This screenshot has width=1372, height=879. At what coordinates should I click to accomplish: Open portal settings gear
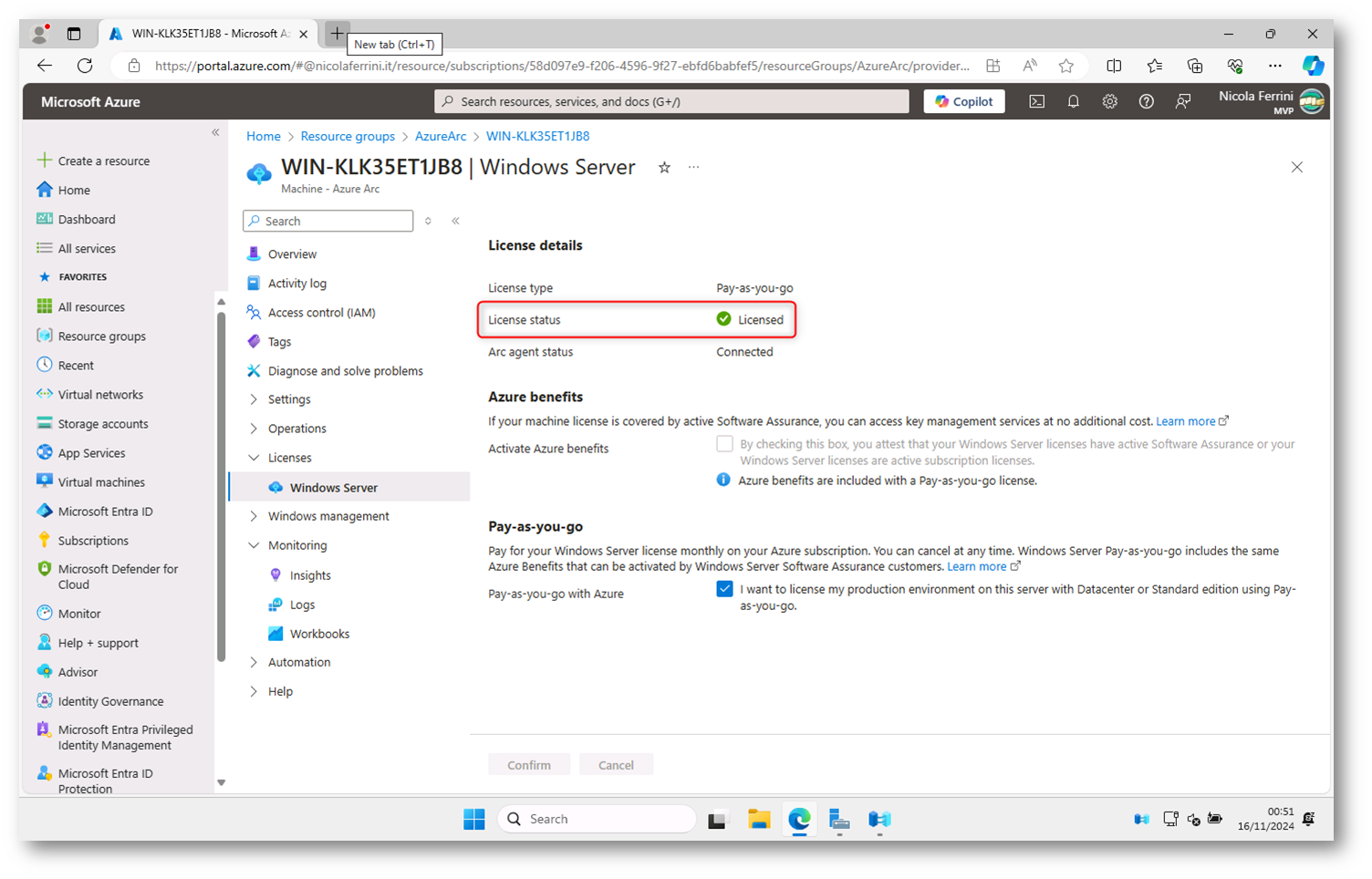point(1109,102)
